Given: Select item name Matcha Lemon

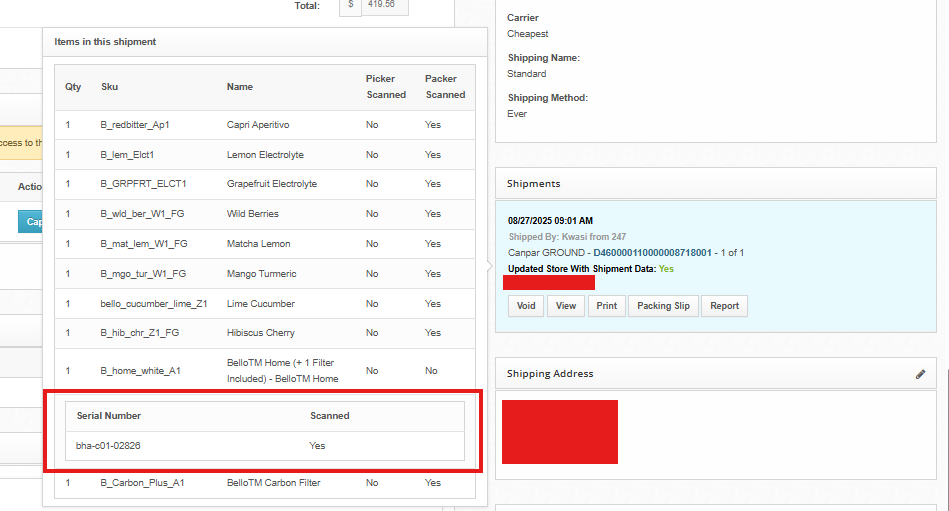Looking at the screenshot, I should (258, 243).
